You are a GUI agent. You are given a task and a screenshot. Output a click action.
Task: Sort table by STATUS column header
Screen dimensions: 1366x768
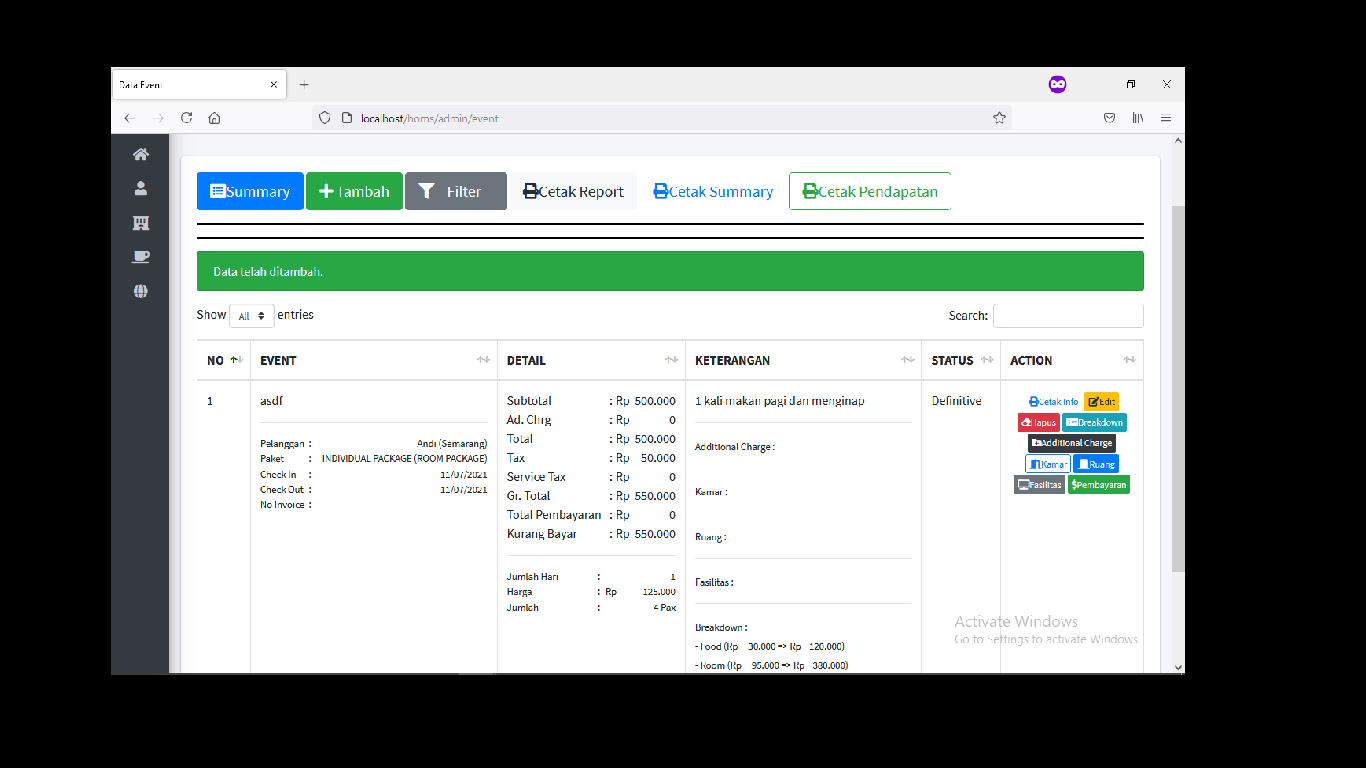pyautogui.click(x=960, y=360)
